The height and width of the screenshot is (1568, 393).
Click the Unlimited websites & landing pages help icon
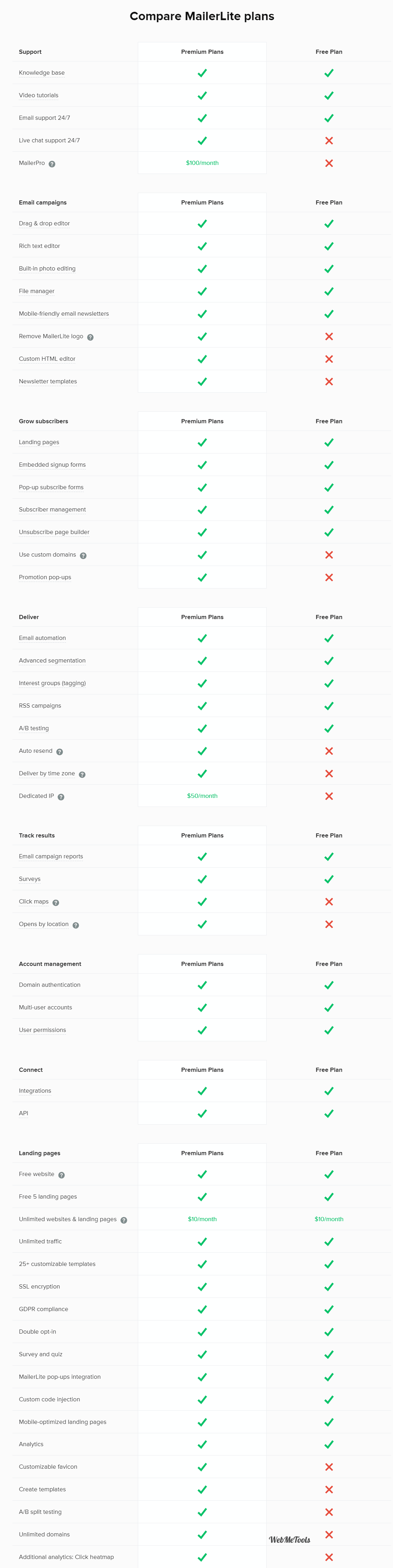[x=124, y=1220]
